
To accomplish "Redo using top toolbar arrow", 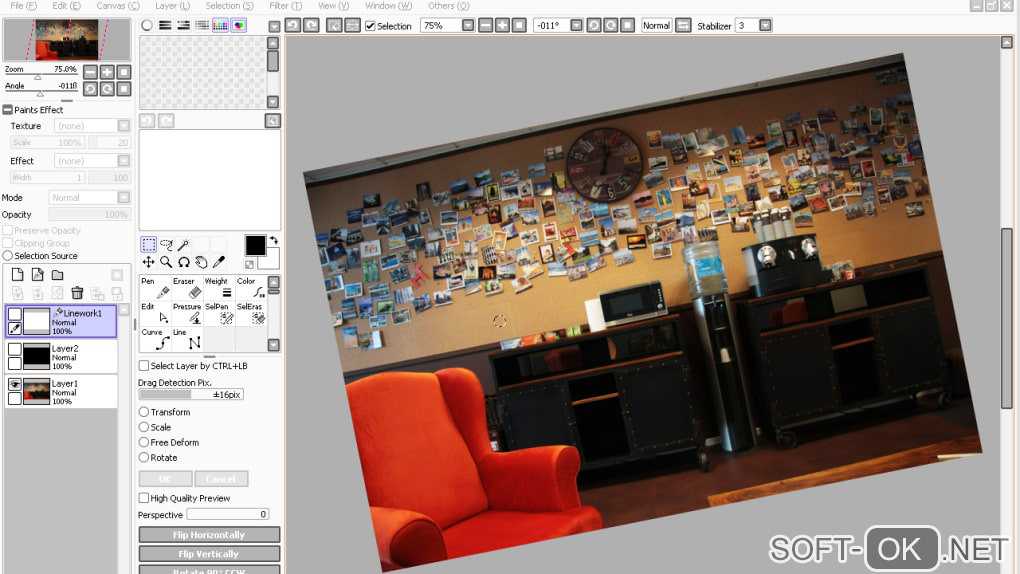I will pyautogui.click(x=312, y=25).
